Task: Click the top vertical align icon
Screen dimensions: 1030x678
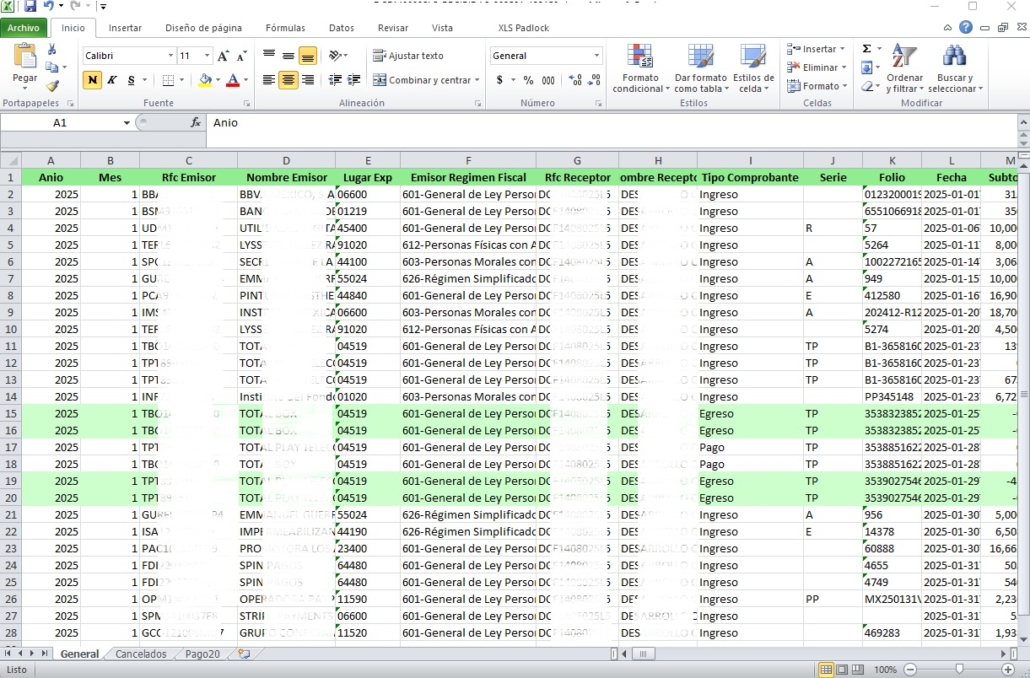Action: 269,56
